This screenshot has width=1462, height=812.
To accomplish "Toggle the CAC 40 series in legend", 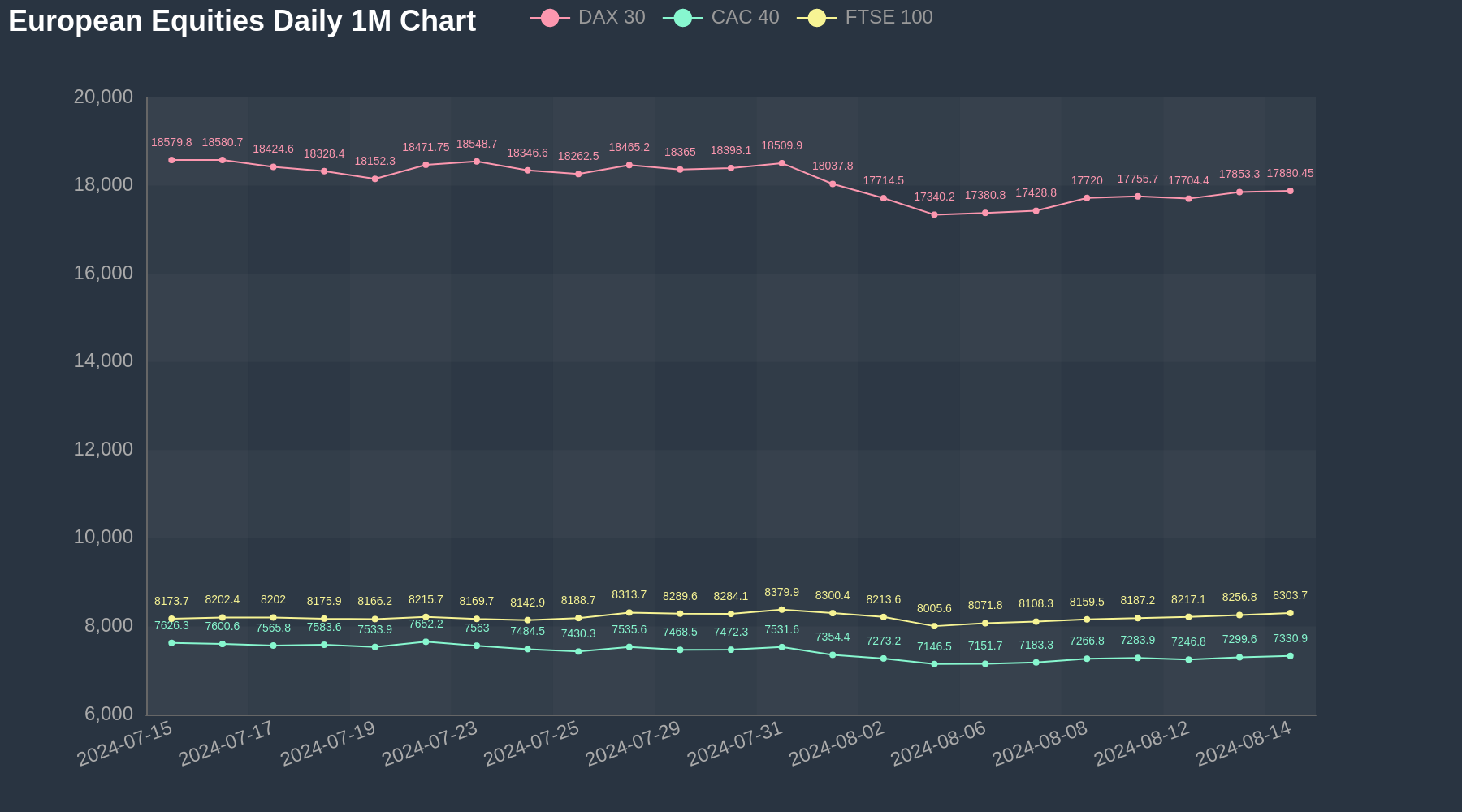I will (x=721, y=17).
